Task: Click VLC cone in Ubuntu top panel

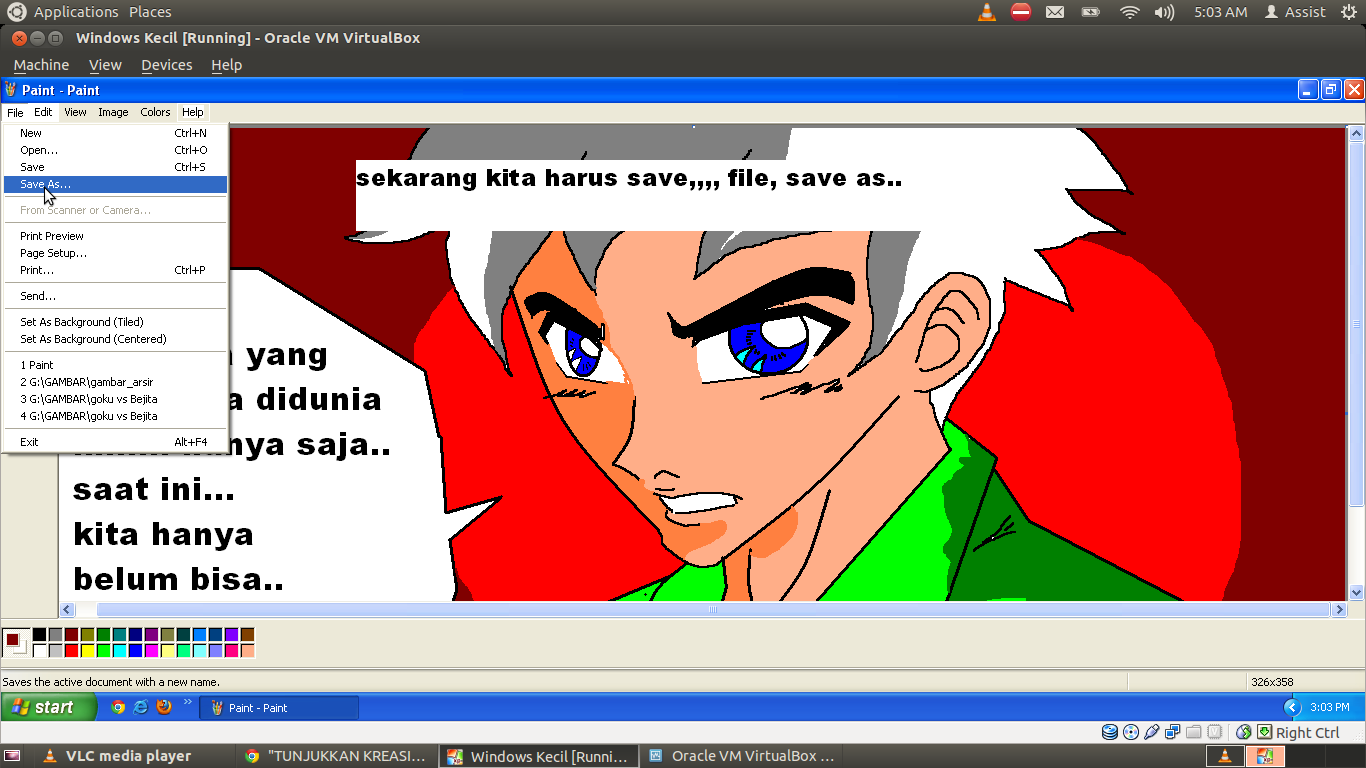Action: tap(987, 12)
